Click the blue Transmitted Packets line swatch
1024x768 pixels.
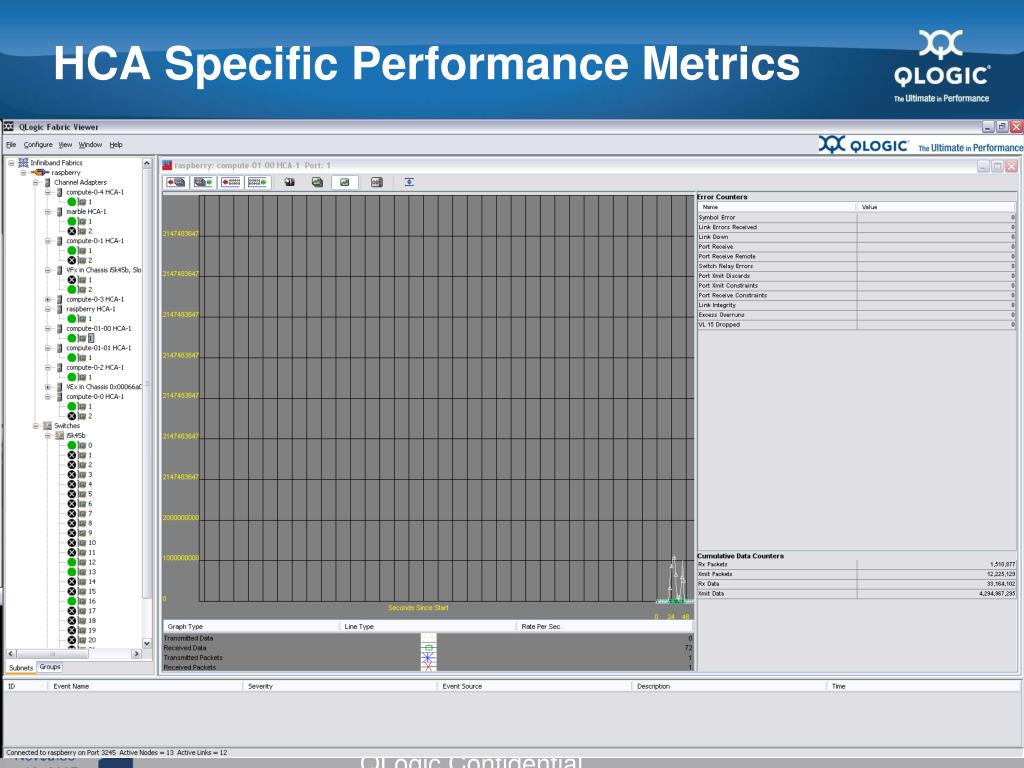pos(428,658)
